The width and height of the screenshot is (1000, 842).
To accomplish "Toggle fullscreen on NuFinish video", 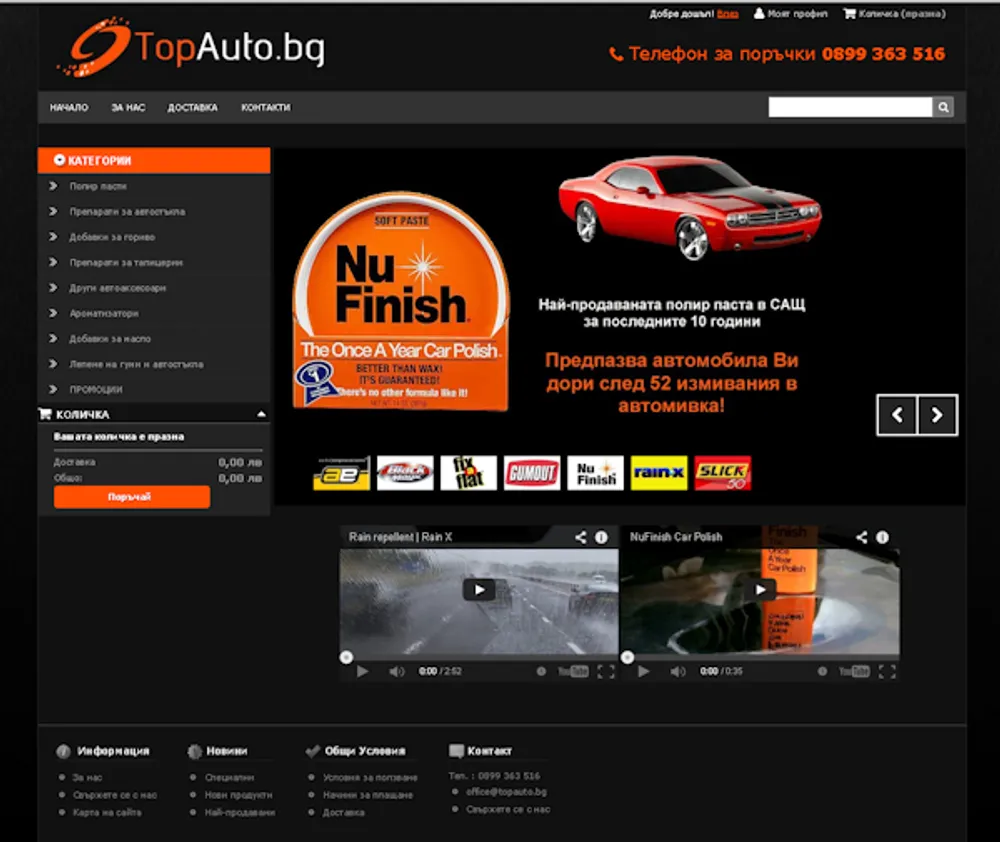I will tap(887, 671).
